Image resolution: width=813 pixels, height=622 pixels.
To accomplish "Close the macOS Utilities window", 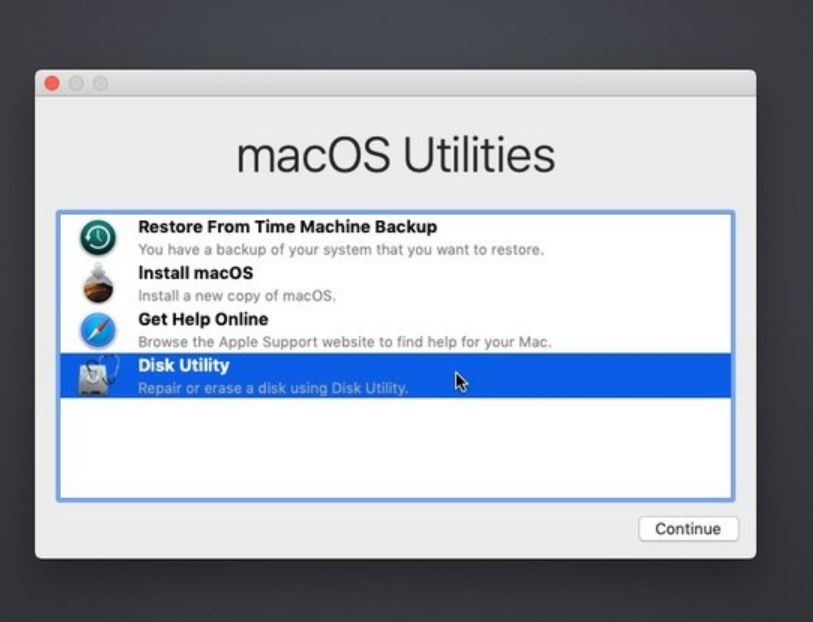I will click(x=52, y=83).
